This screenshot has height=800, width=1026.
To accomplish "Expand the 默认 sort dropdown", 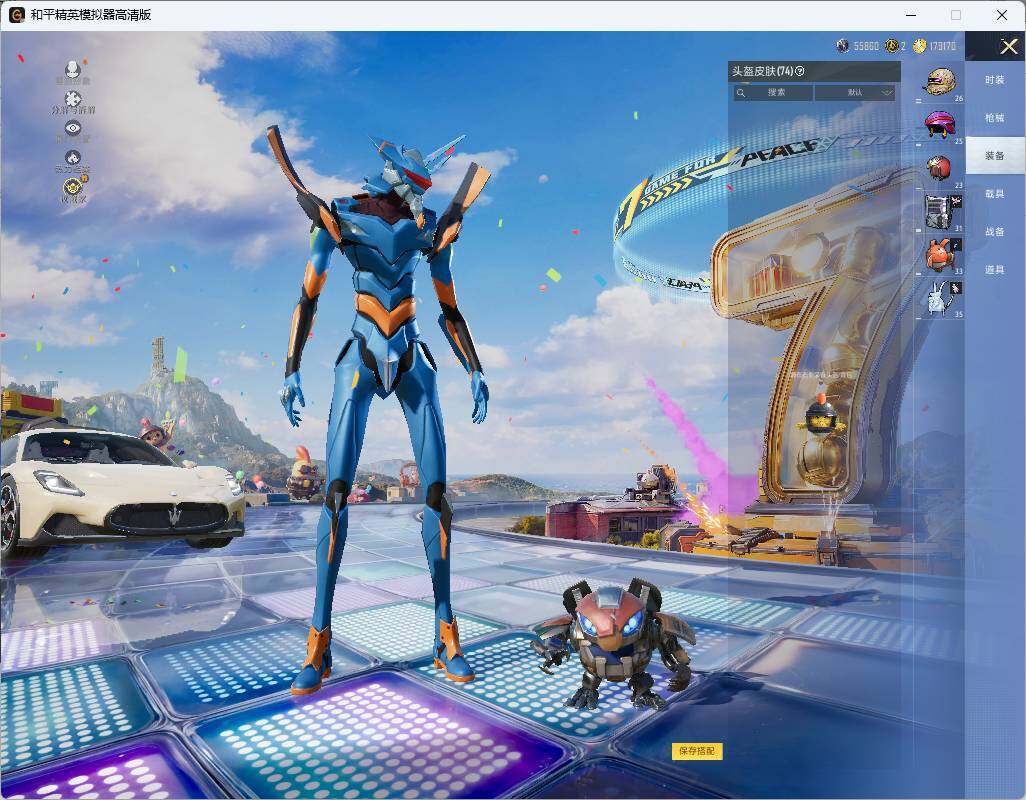I will [855, 92].
